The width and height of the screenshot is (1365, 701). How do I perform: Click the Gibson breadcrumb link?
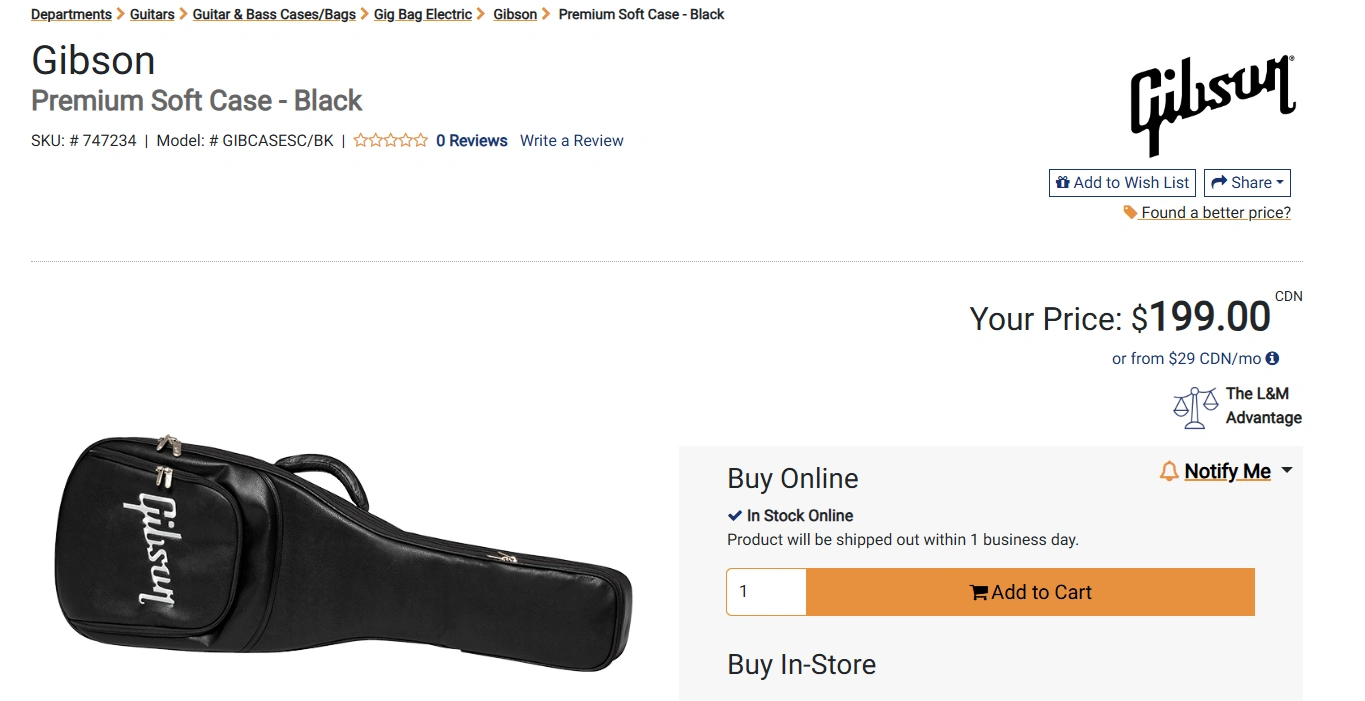(515, 15)
